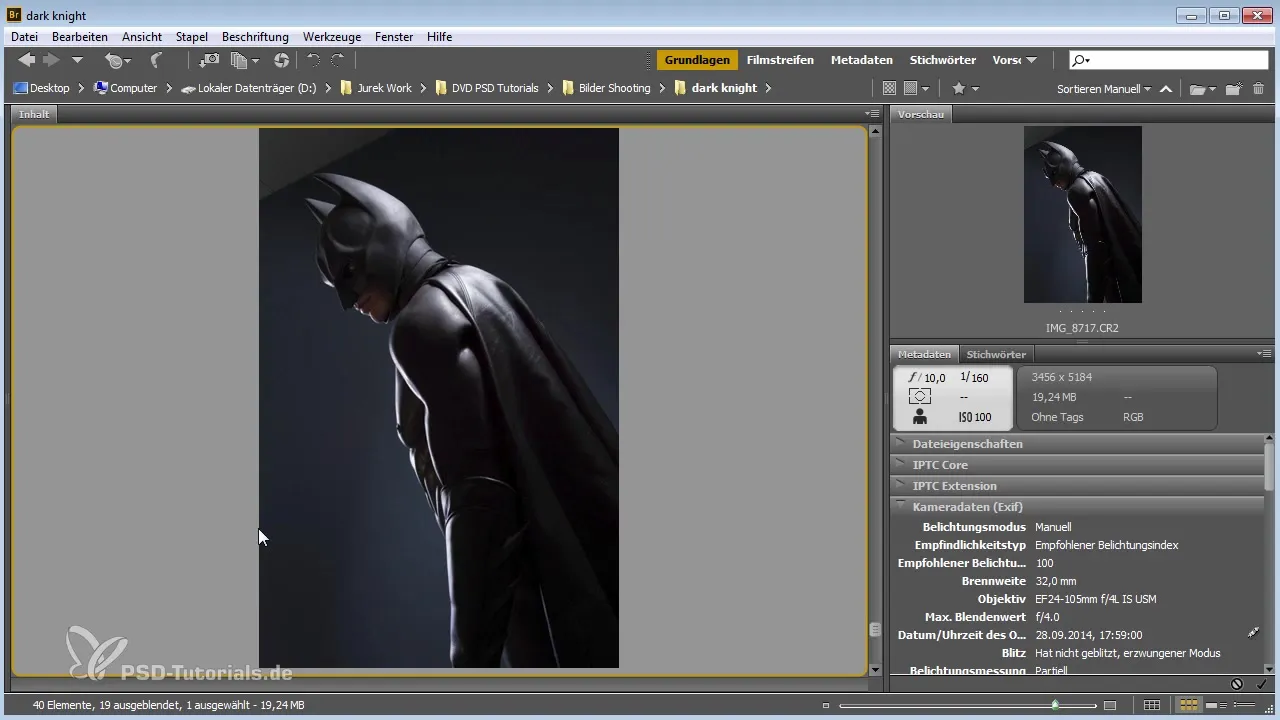1280x720 pixels.
Task: Open Sortieren Manuell sort dropdown
Action: [1104, 88]
